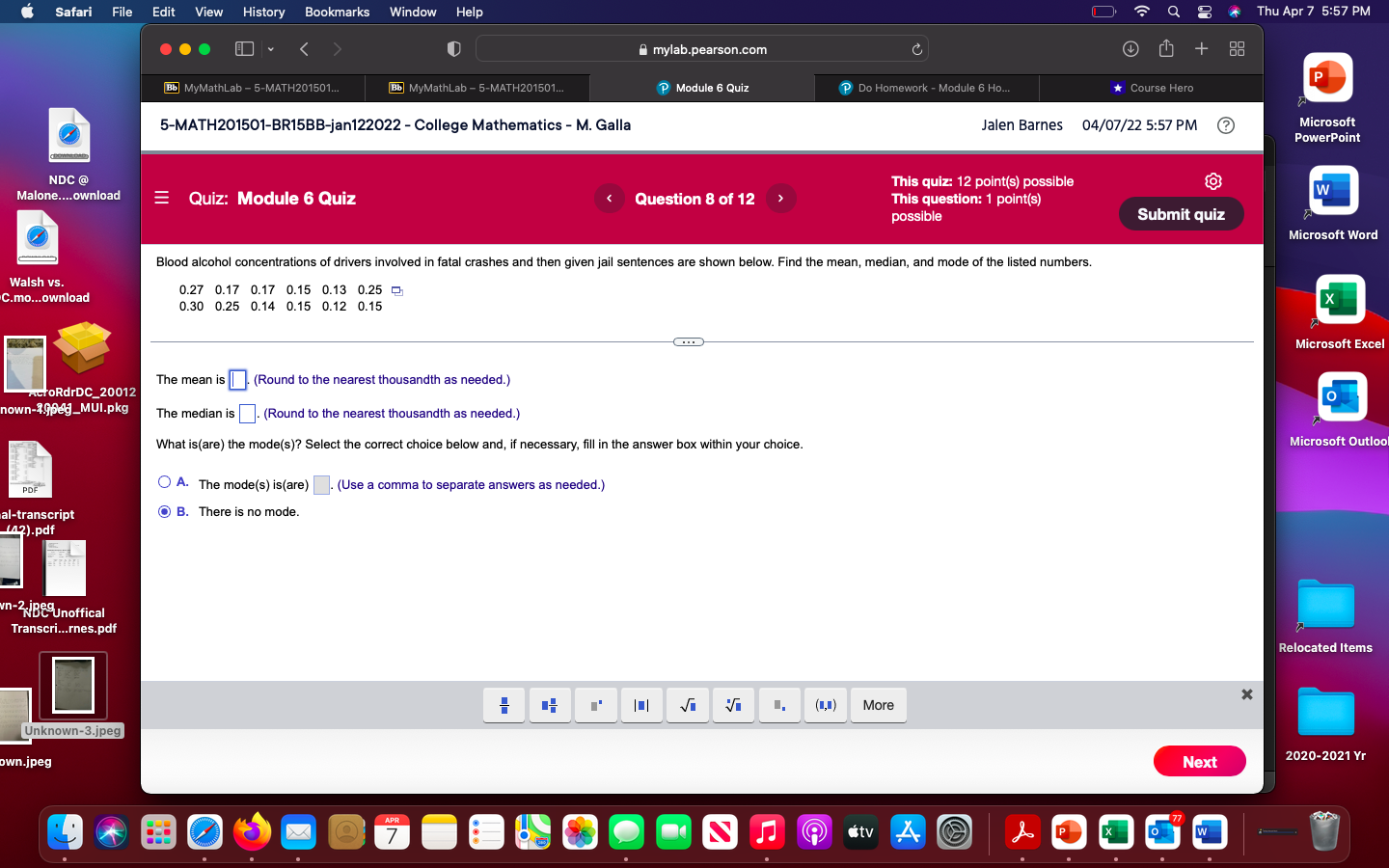Open the quiz settings gear

coord(1212,180)
